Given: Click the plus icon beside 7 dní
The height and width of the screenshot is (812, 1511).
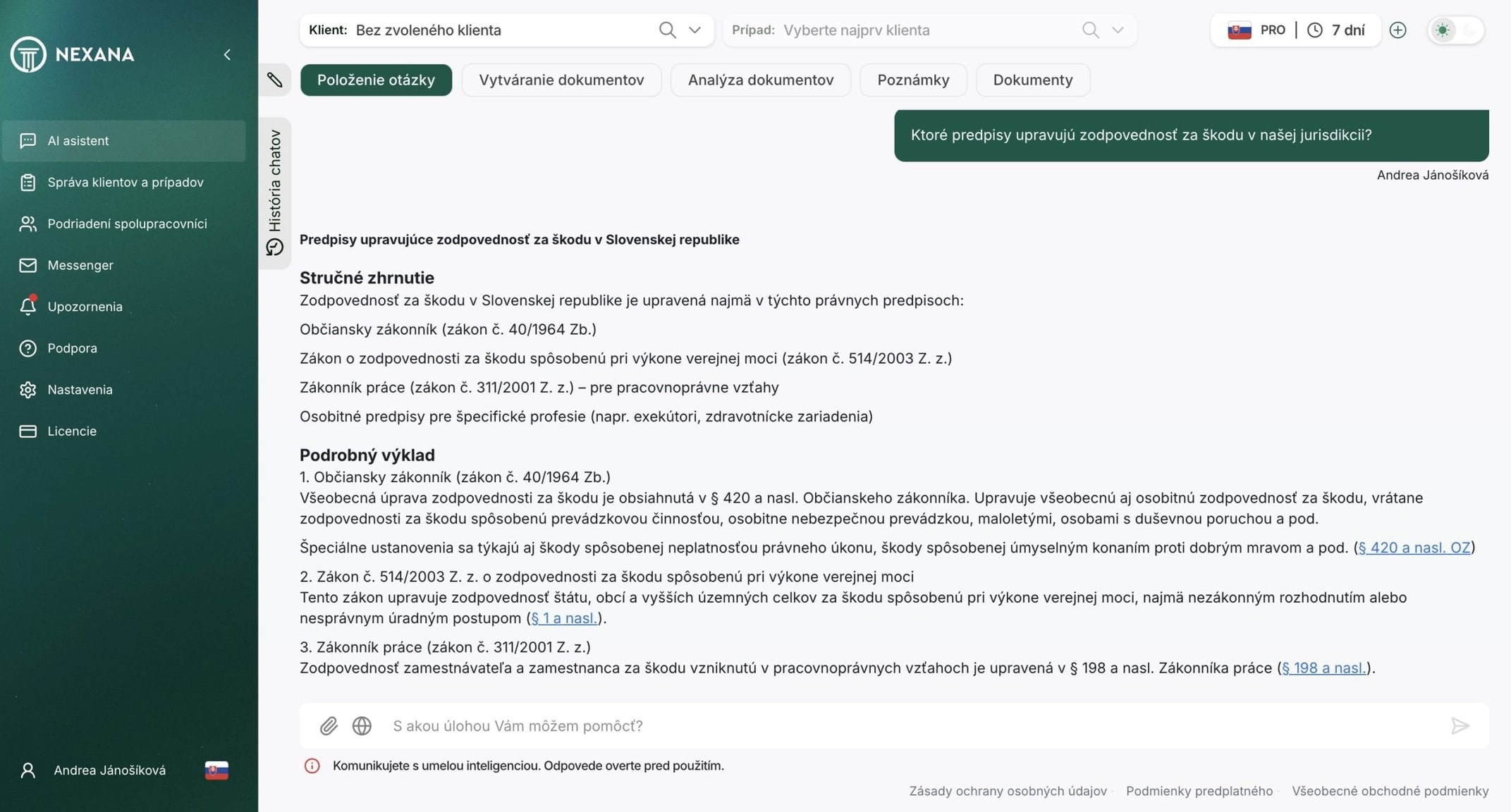Looking at the screenshot, I should pyautogui.click(x=1397, y=30).
